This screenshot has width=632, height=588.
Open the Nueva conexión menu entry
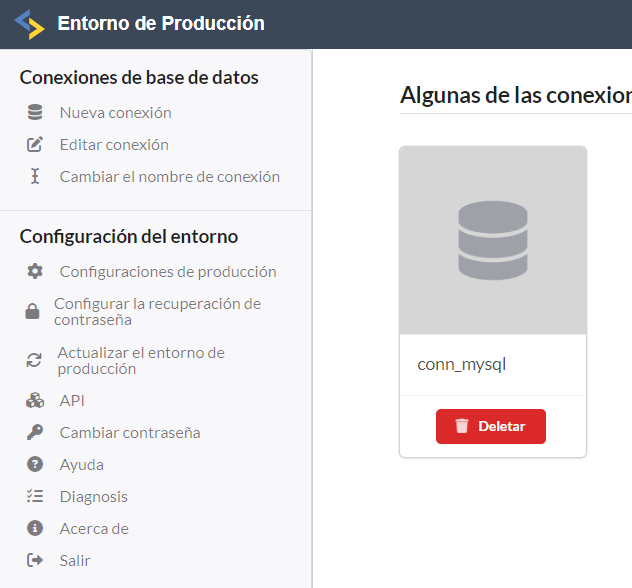tap(115, 113)
